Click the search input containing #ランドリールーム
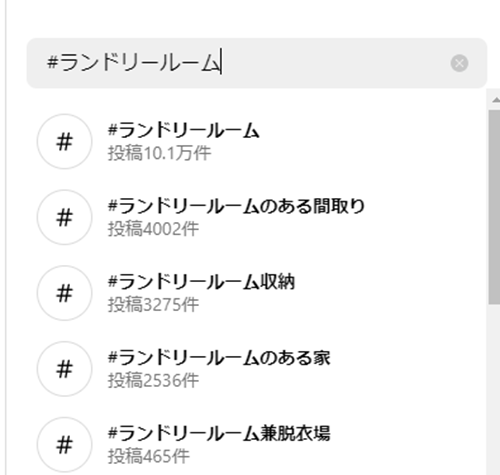Image resolution: width=500 pixels, height=475 pixels. [257, 63]
